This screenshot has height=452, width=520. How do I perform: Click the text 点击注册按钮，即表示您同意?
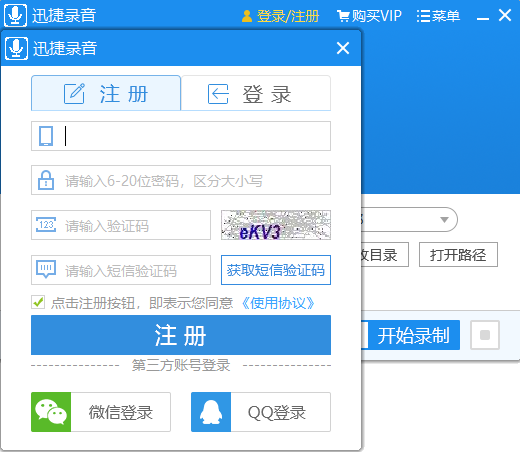(142, 303)
